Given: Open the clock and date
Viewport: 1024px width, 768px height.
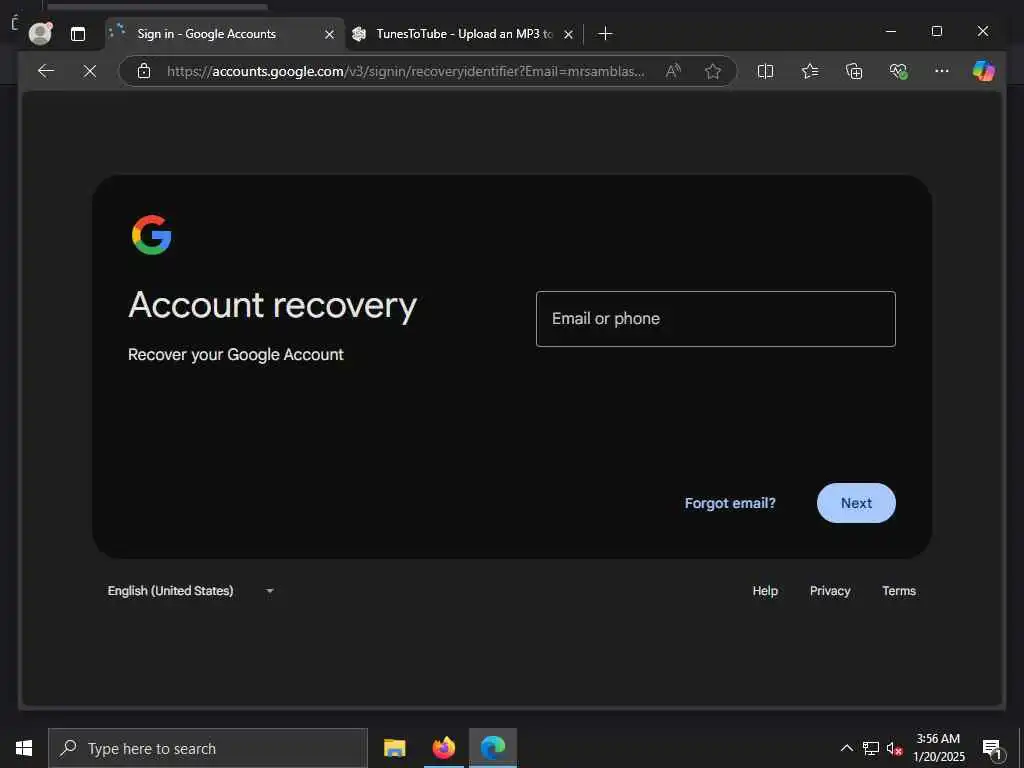Looking at the screenshot, I should coord(938,748).
